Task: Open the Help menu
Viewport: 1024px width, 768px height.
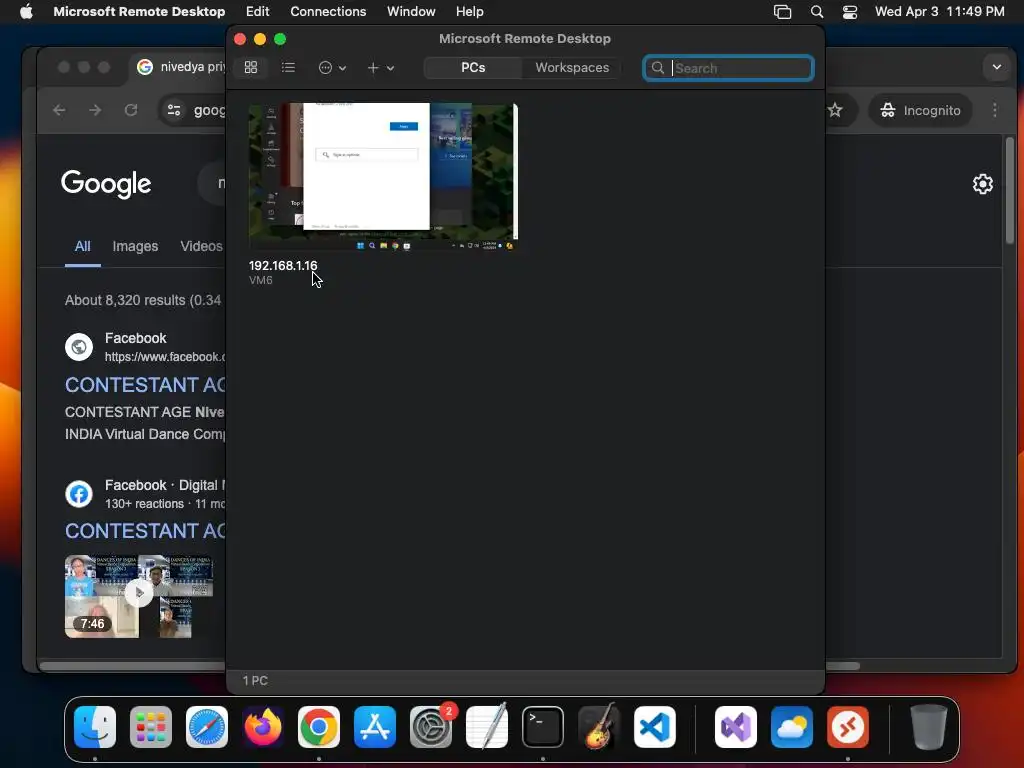Action: pyautogui.click(x=470, y=11)
